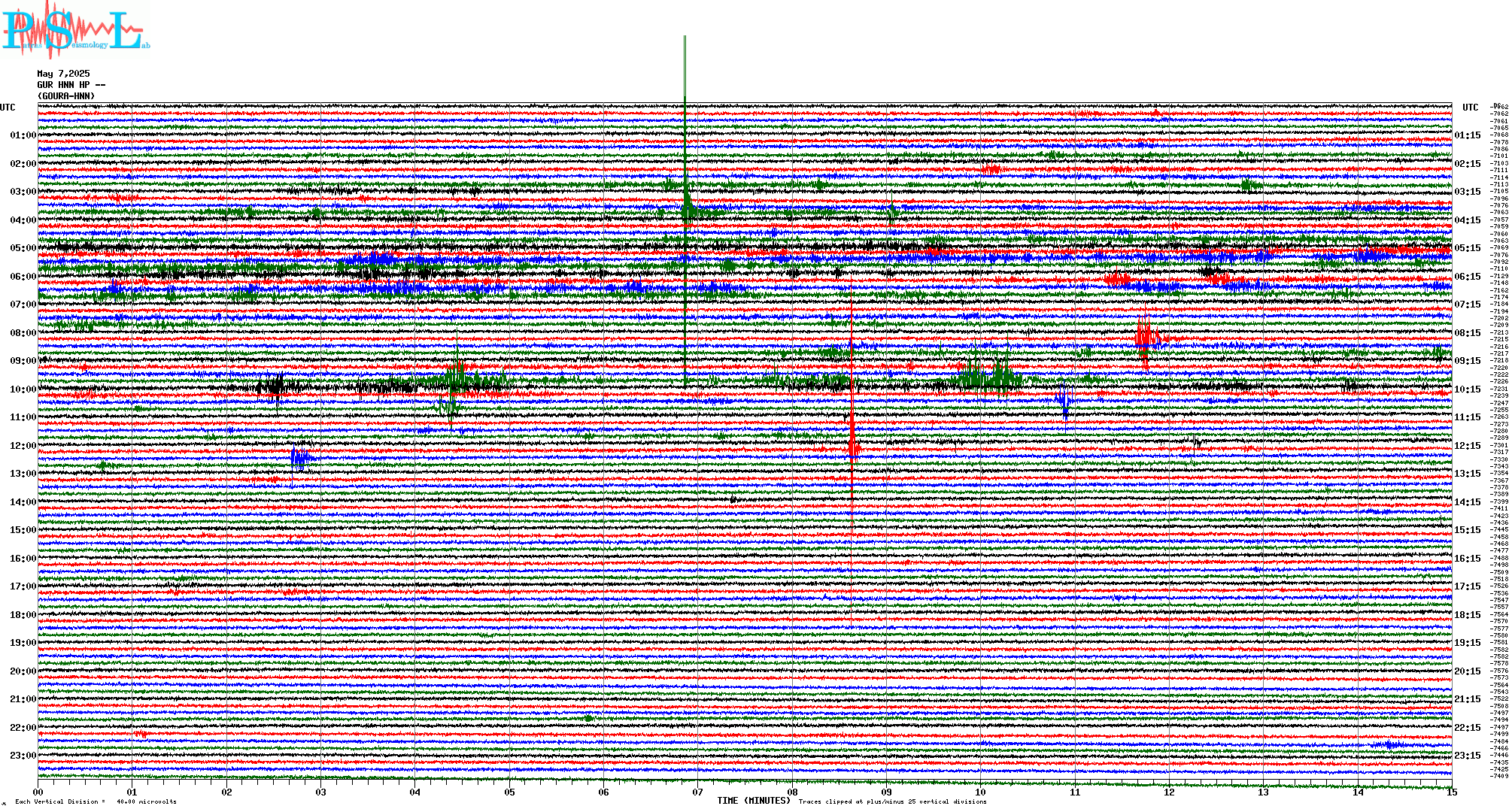Viewport: 1512px width, 812px height.
Task: Click the '(GOURA-HNN)' station name text
Action: point(66,96)
